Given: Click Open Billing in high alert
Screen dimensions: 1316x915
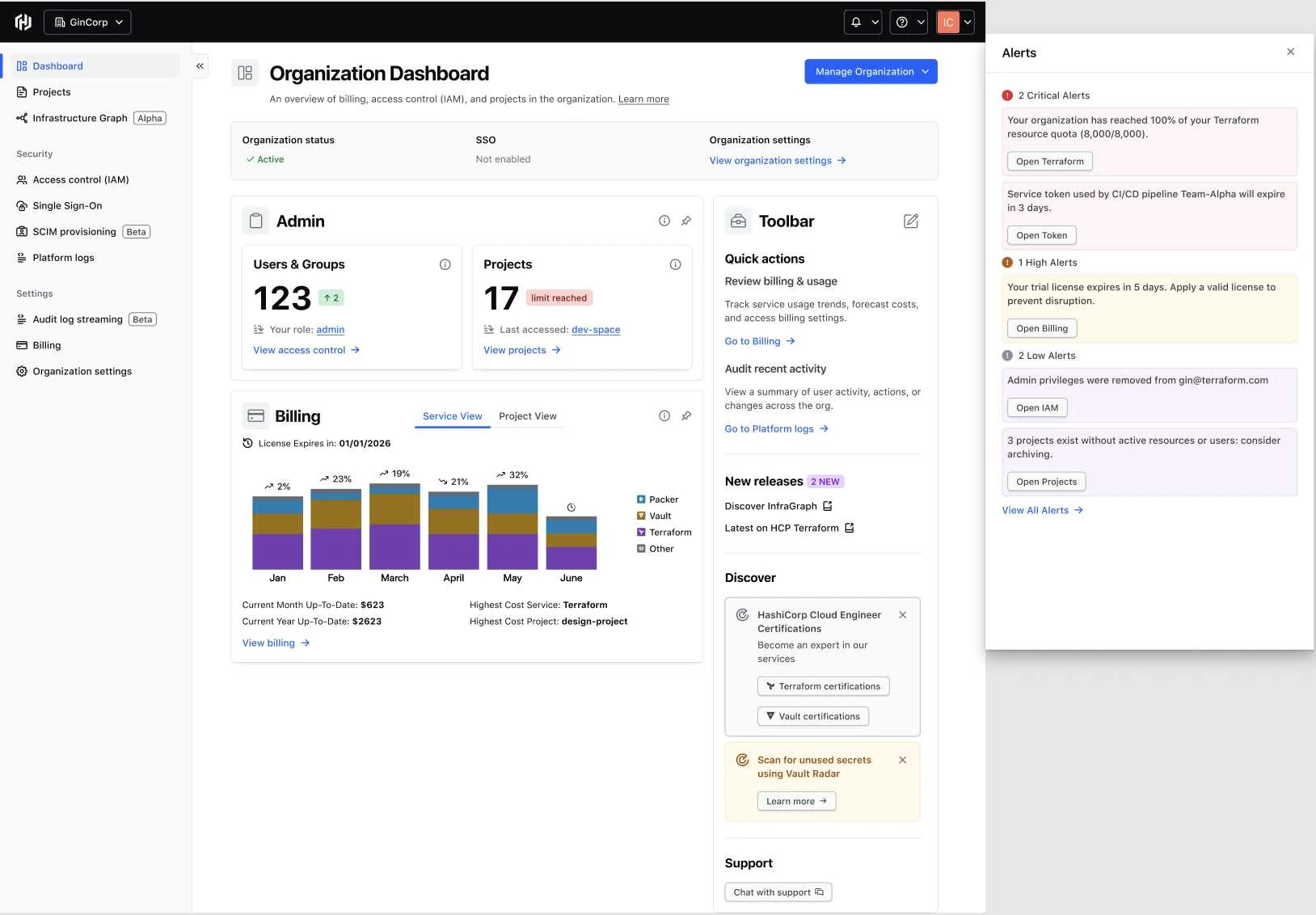Looking at the screenshot, I should (1042, 328).
